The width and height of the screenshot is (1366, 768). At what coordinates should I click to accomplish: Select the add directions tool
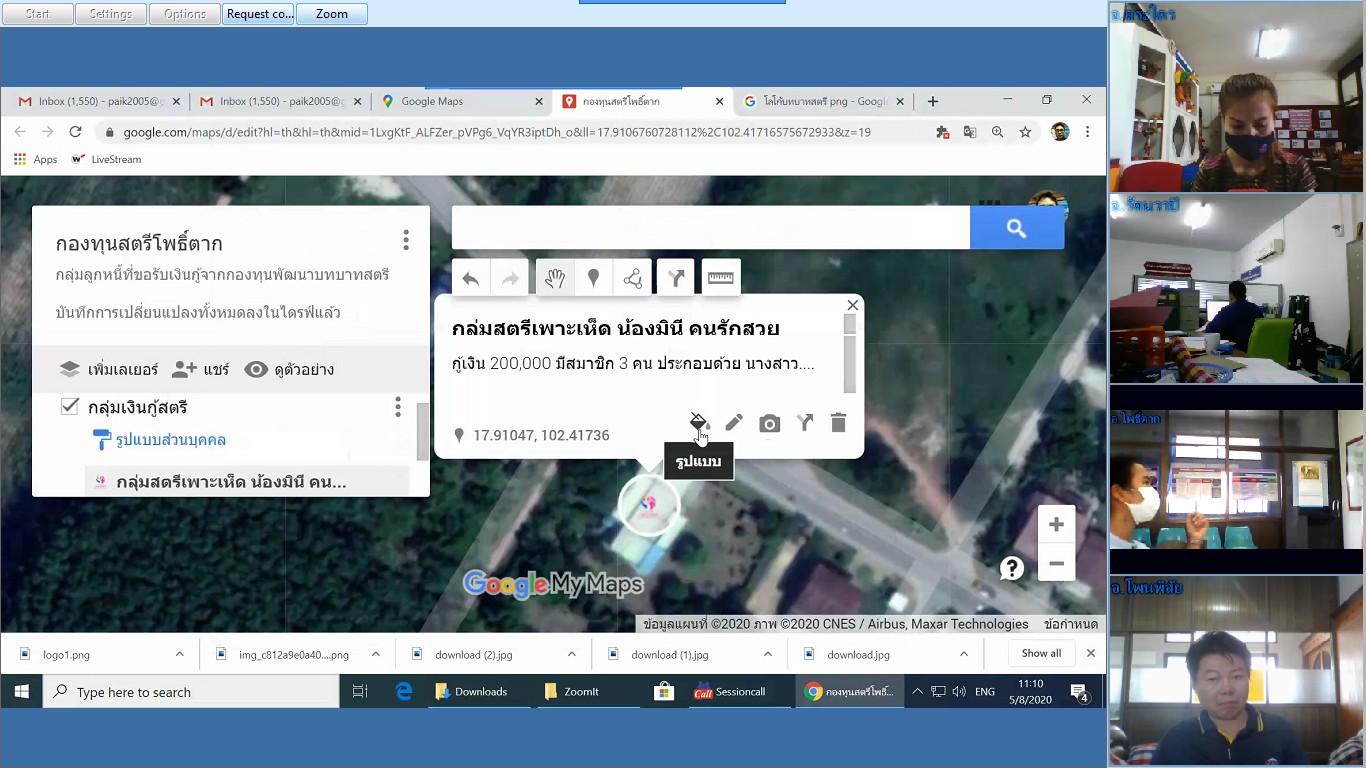(676, 279)
